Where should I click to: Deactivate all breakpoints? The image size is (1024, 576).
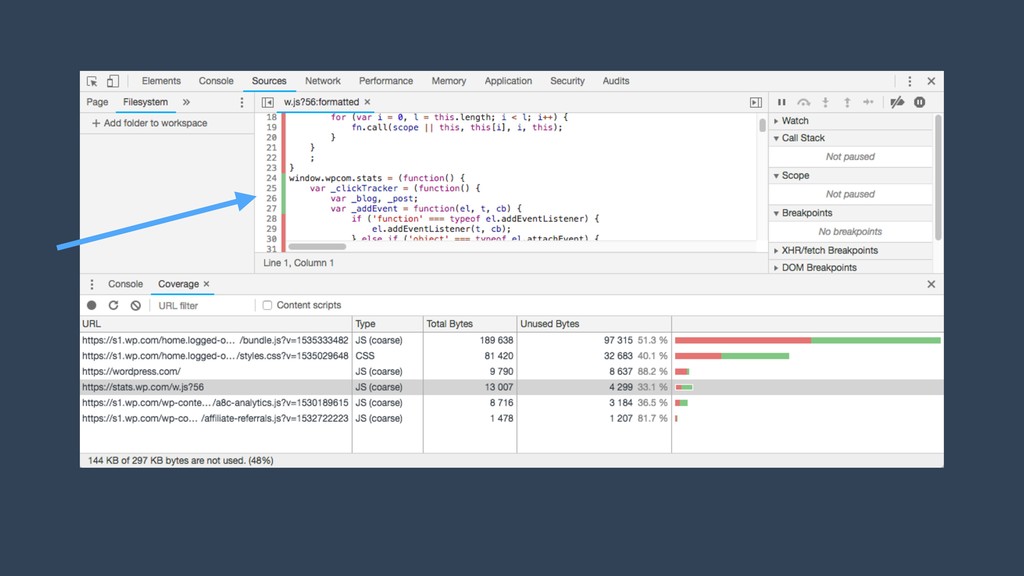point(897,102)
